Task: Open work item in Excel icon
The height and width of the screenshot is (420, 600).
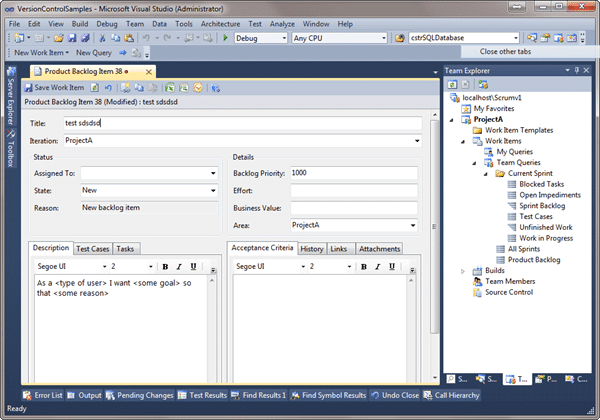Action: [x=170, y=88]
